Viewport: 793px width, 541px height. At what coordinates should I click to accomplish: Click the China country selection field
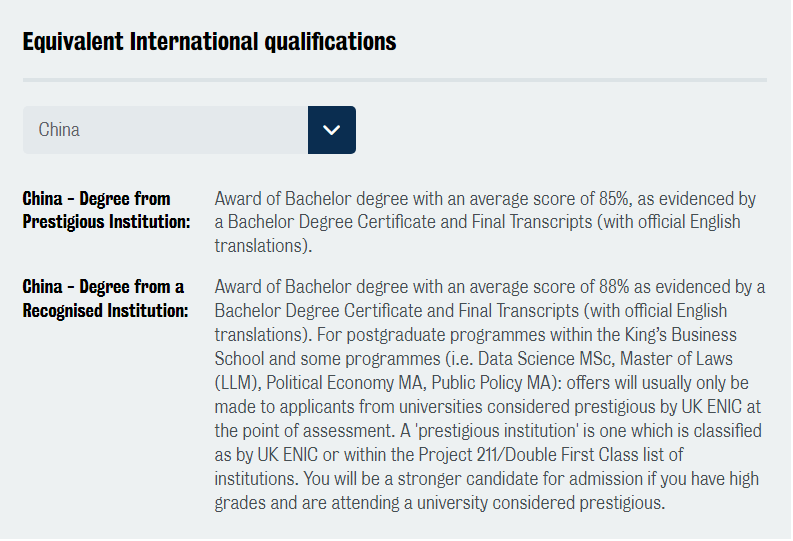tap(165, 130)
